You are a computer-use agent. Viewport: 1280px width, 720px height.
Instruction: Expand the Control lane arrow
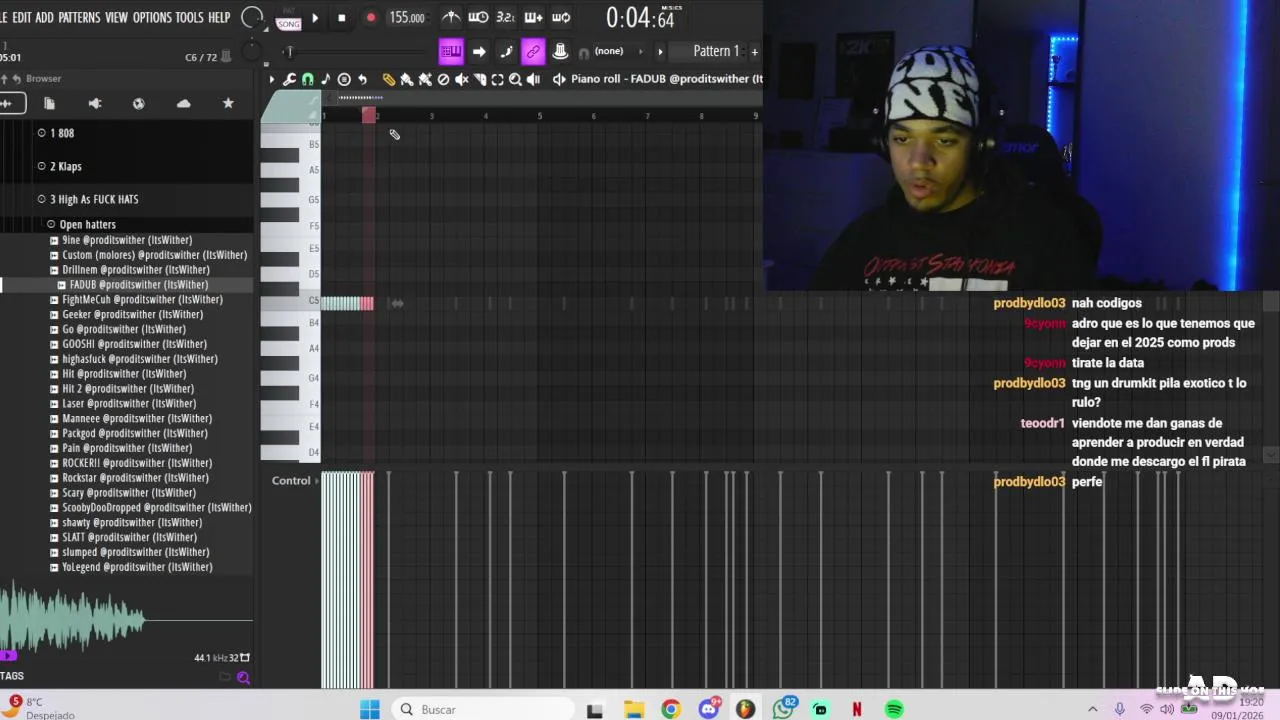coord(317,481)
